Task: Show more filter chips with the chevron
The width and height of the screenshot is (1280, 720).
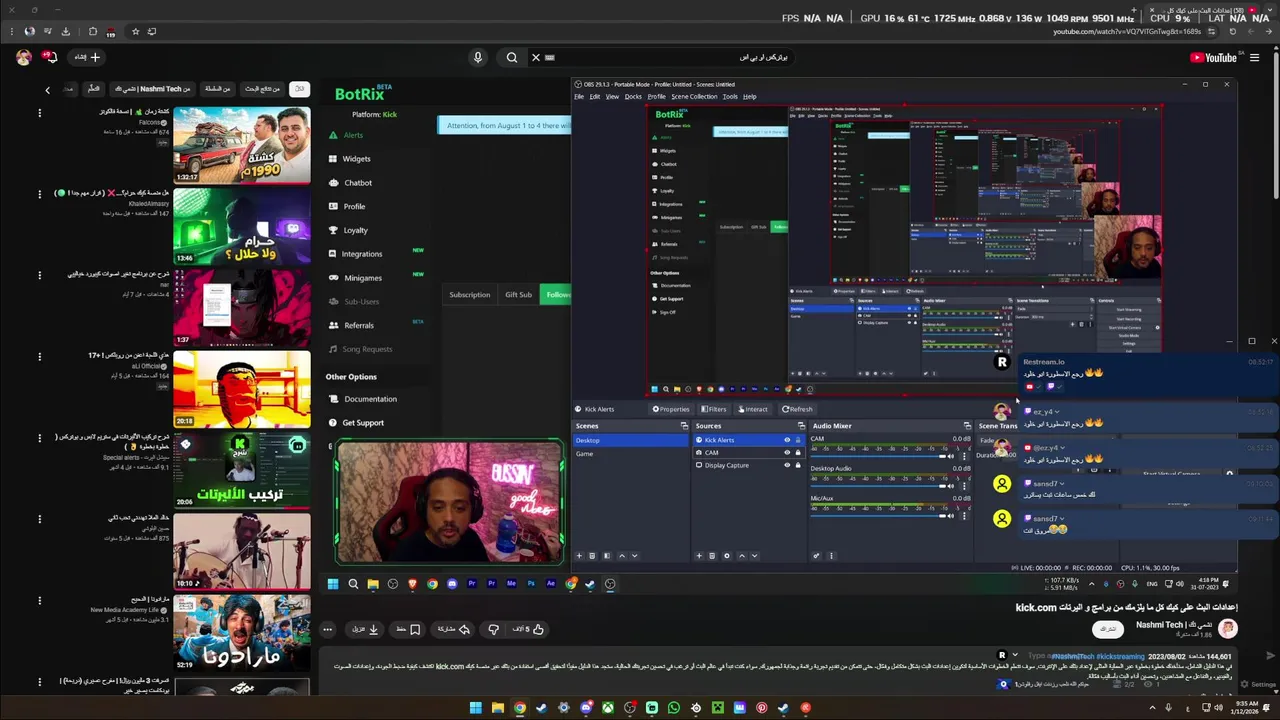Action: pos(47,90)
